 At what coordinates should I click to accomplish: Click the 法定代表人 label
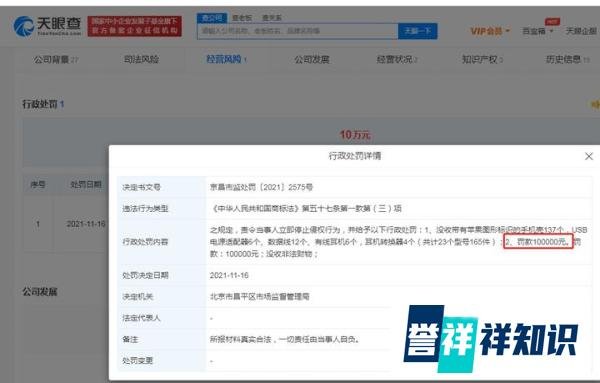pyautogui.click(x=141, y=318)
